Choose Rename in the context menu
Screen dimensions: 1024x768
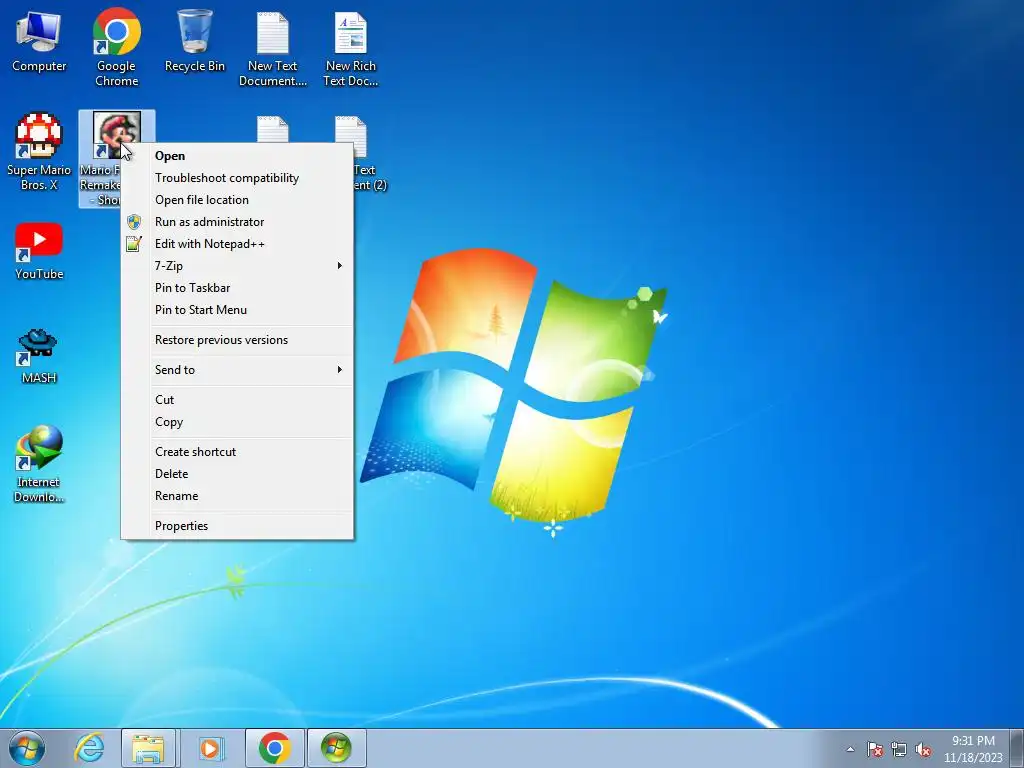tap(238, 496)
